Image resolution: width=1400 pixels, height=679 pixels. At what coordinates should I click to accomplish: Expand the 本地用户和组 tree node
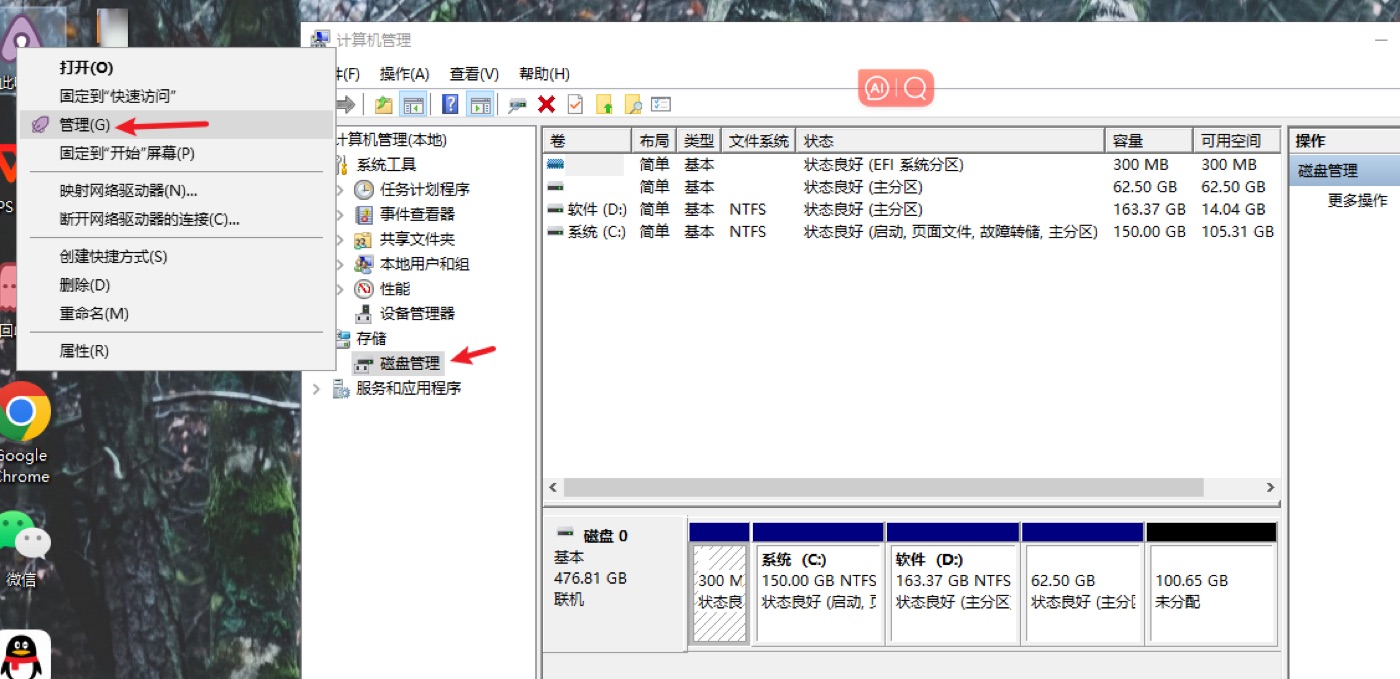click(x=339, y=264)
